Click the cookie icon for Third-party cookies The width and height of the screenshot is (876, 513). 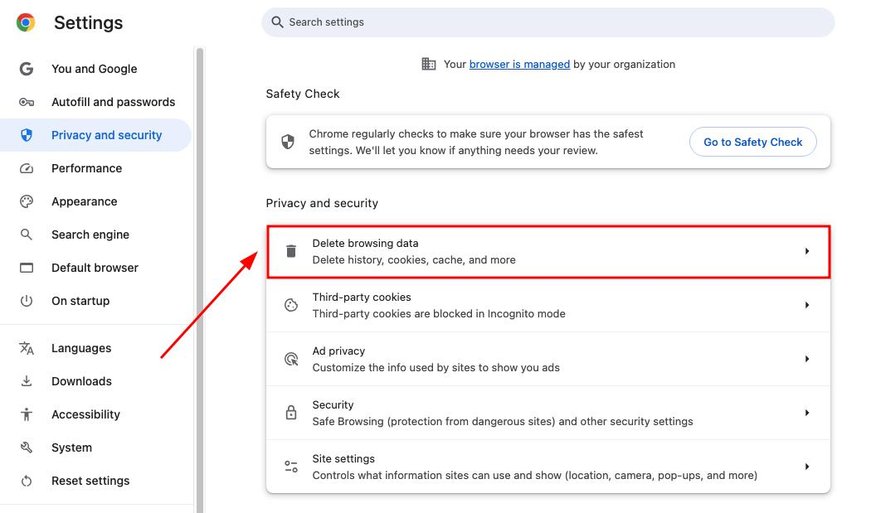[291, 305]
